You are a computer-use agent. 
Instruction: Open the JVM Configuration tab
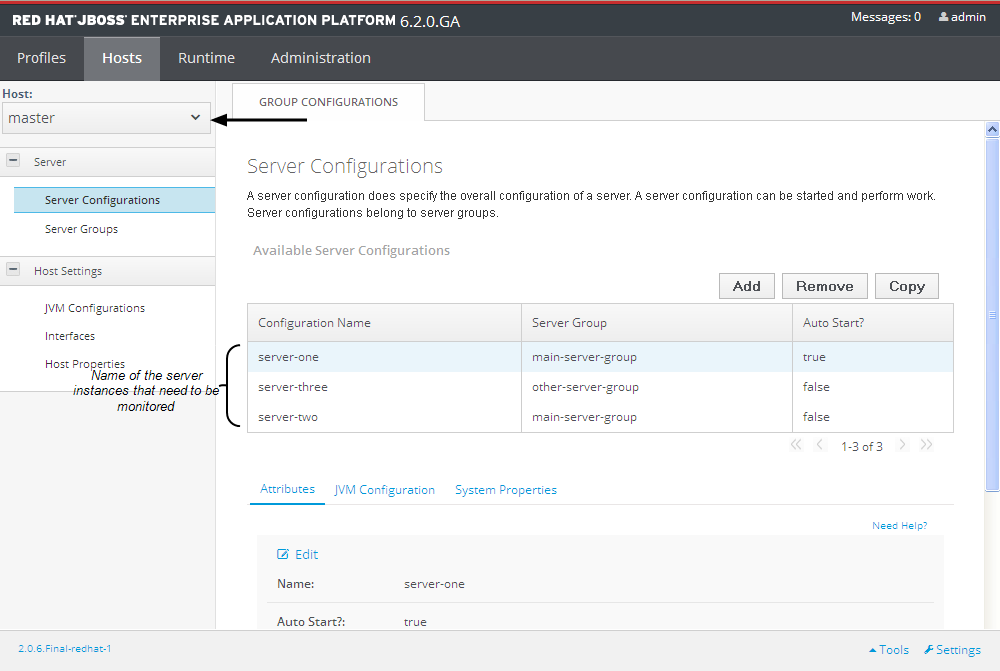click(x=385, y=490)
